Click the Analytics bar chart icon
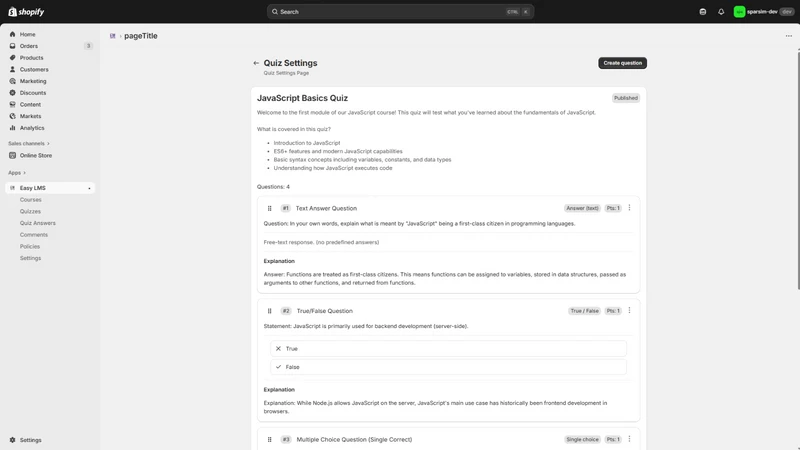800x450 pixels. [12, 128]
